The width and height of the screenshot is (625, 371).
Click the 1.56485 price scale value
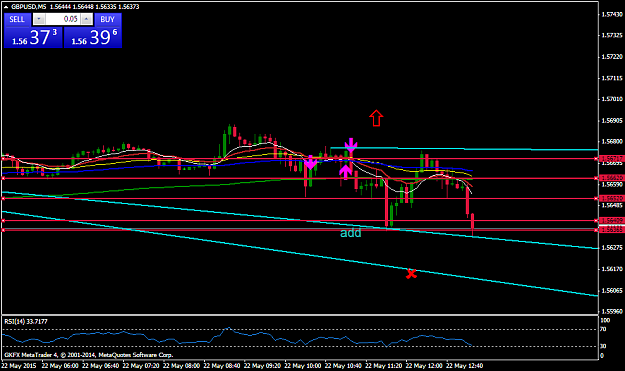click(612, 205)
